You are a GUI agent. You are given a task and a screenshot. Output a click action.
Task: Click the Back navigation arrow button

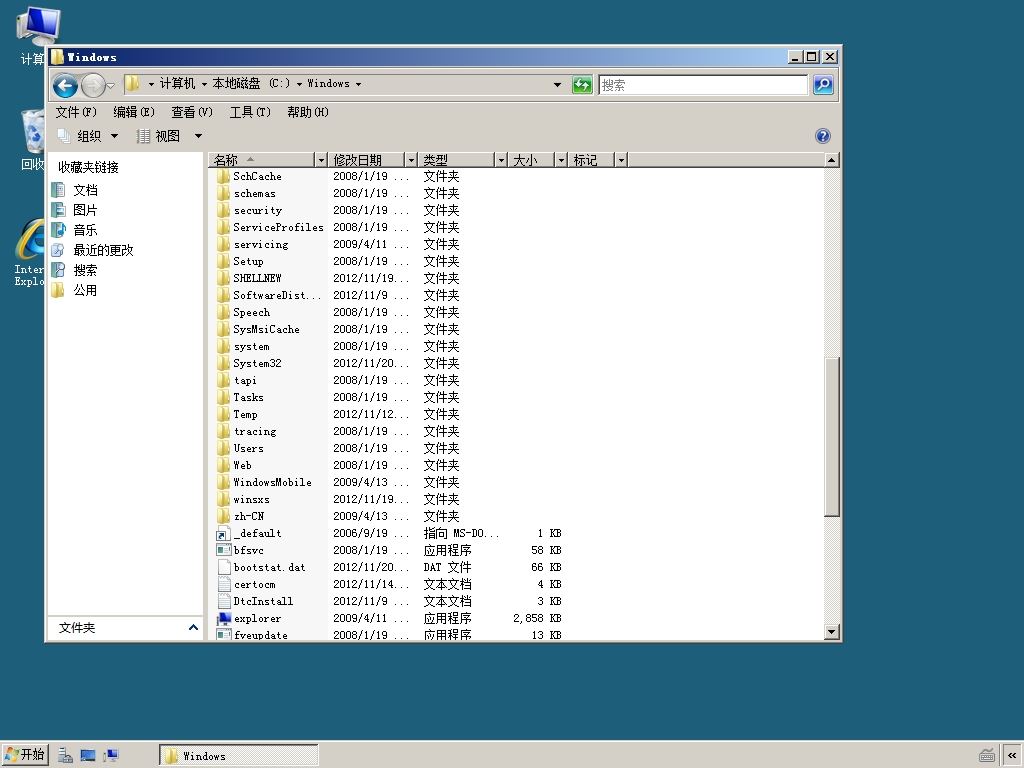65,85
